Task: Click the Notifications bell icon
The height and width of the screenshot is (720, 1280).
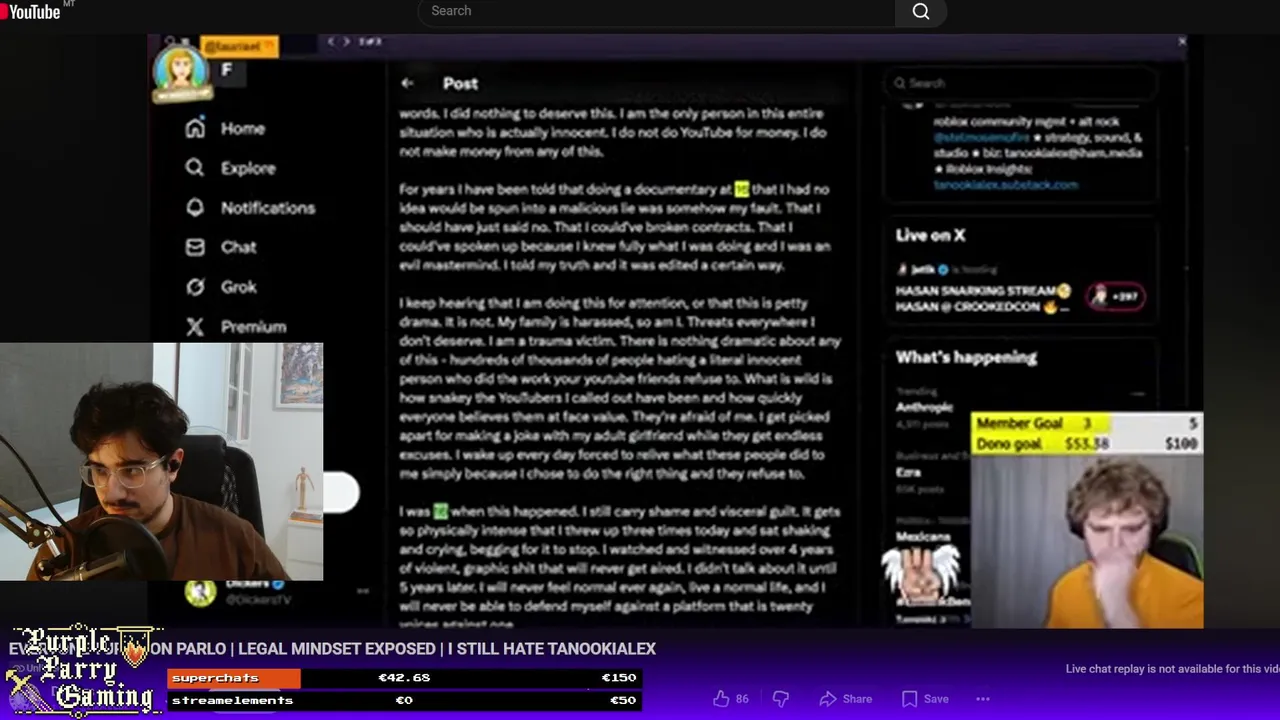Action: click(195, 208)
